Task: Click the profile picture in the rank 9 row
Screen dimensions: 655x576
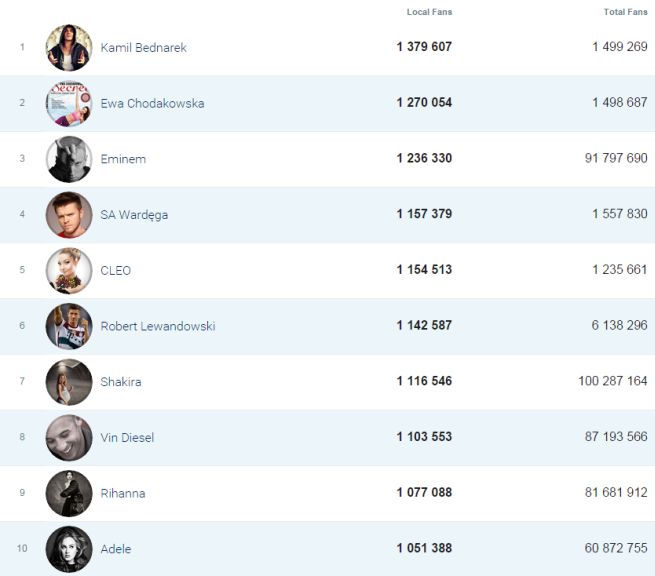Action: coord(68,493)
